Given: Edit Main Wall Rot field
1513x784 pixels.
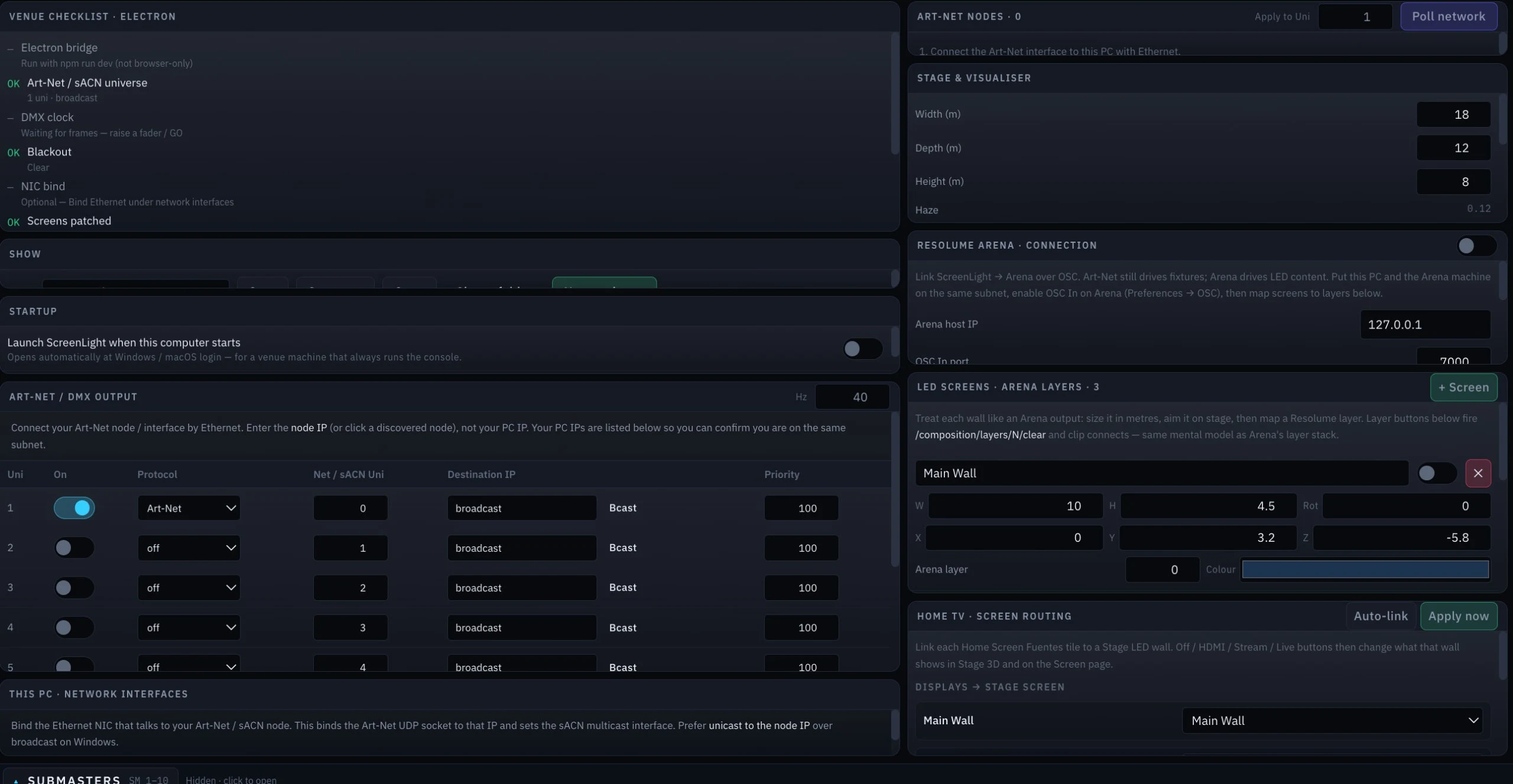Looking at the screenshot, I should pyautogui.click(x=1406, y=506).
